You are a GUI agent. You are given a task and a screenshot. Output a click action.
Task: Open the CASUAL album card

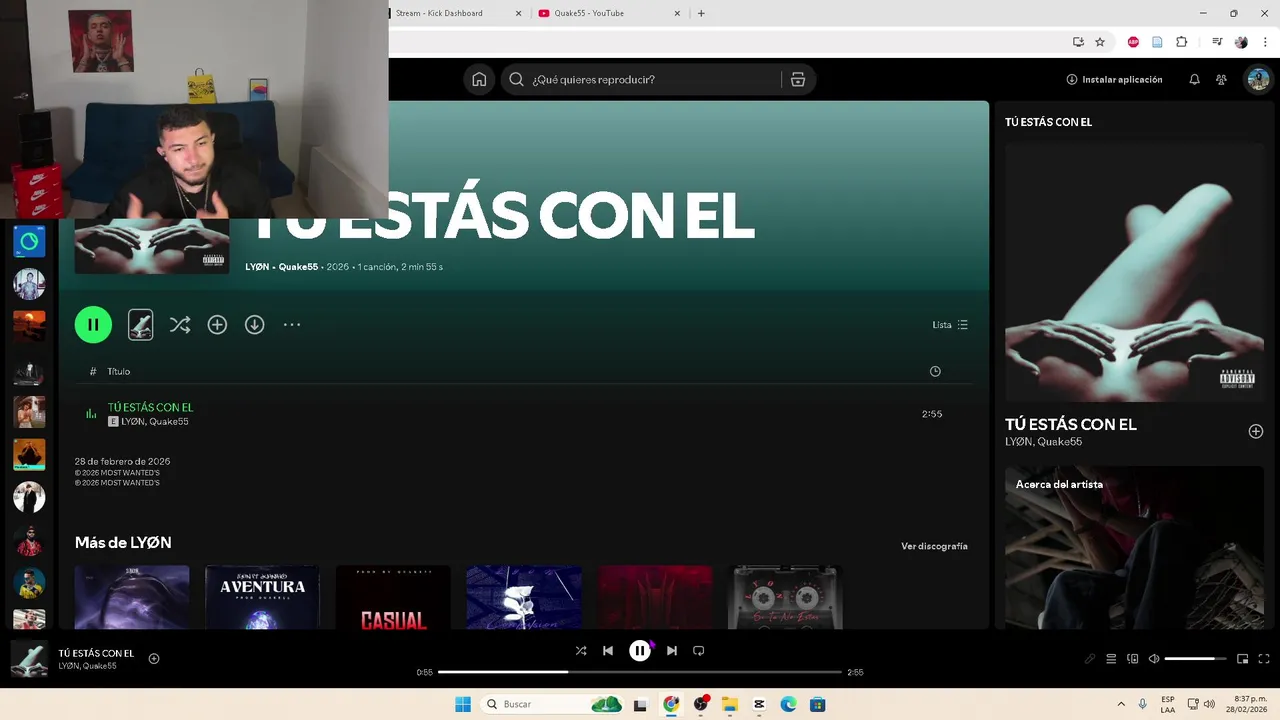pyautogui.click(x=393, y=597)
